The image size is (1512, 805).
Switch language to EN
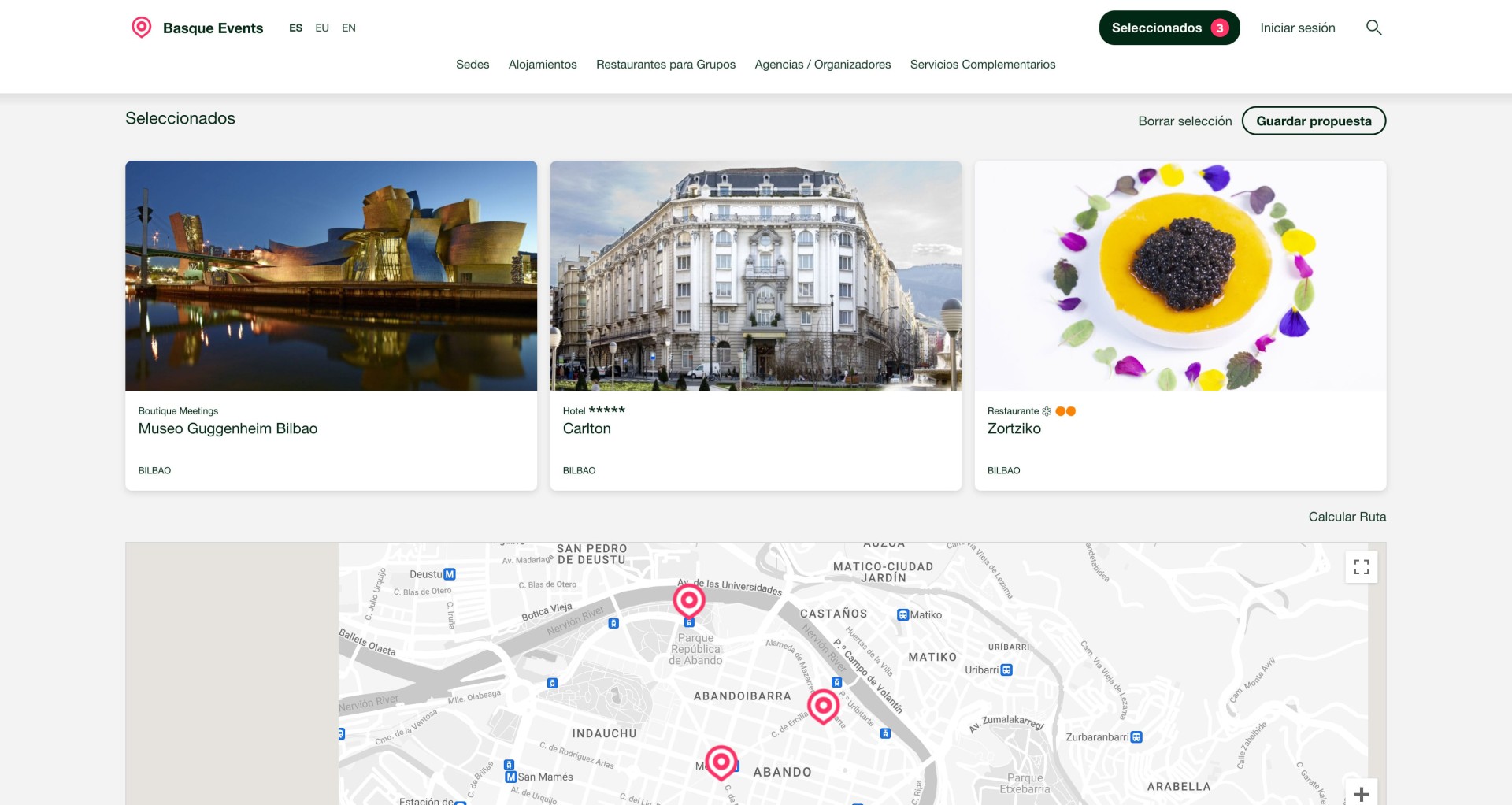point(349,28)
